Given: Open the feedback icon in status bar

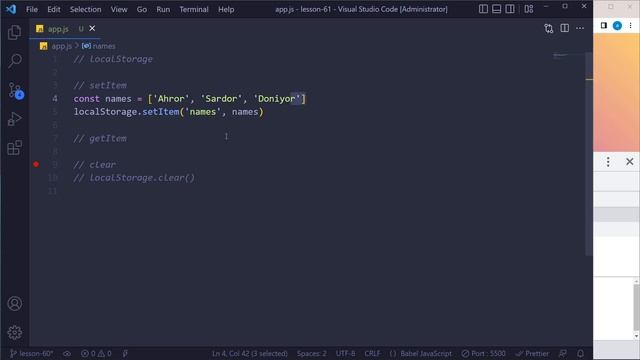Looking at the screenshot, I should coord(563,353).
